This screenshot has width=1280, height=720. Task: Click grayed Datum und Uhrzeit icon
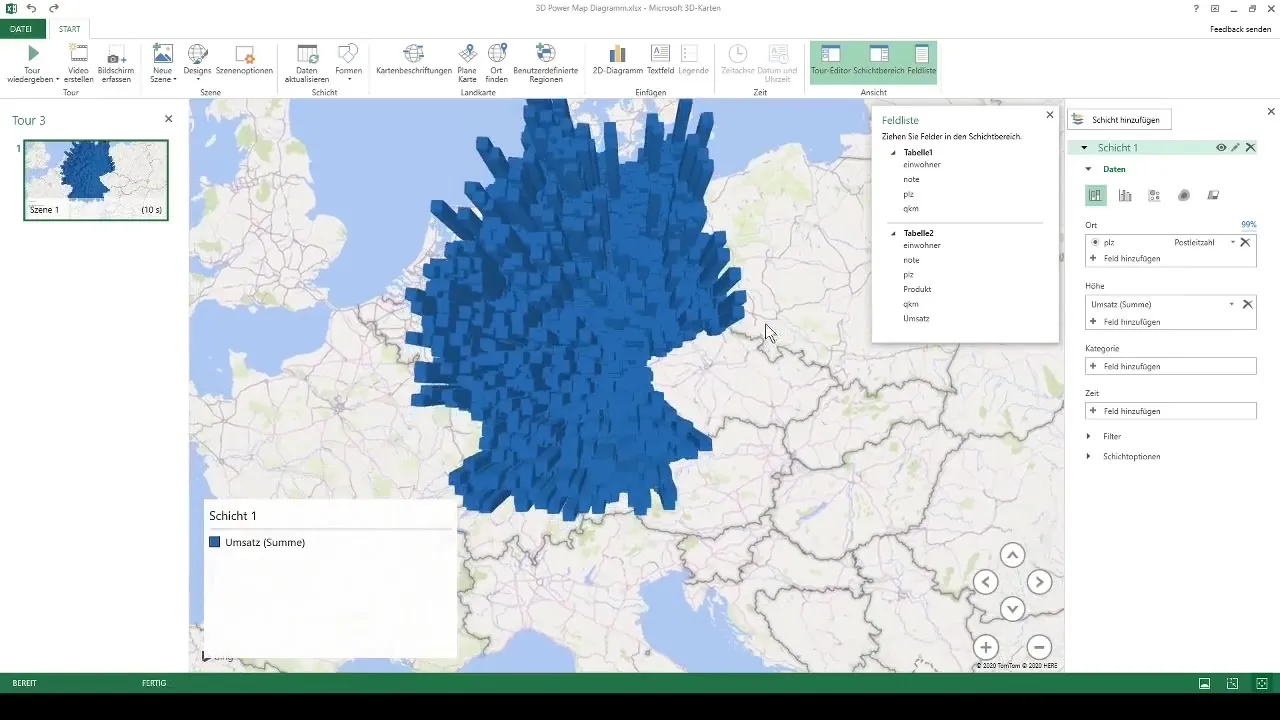(777, 54)
